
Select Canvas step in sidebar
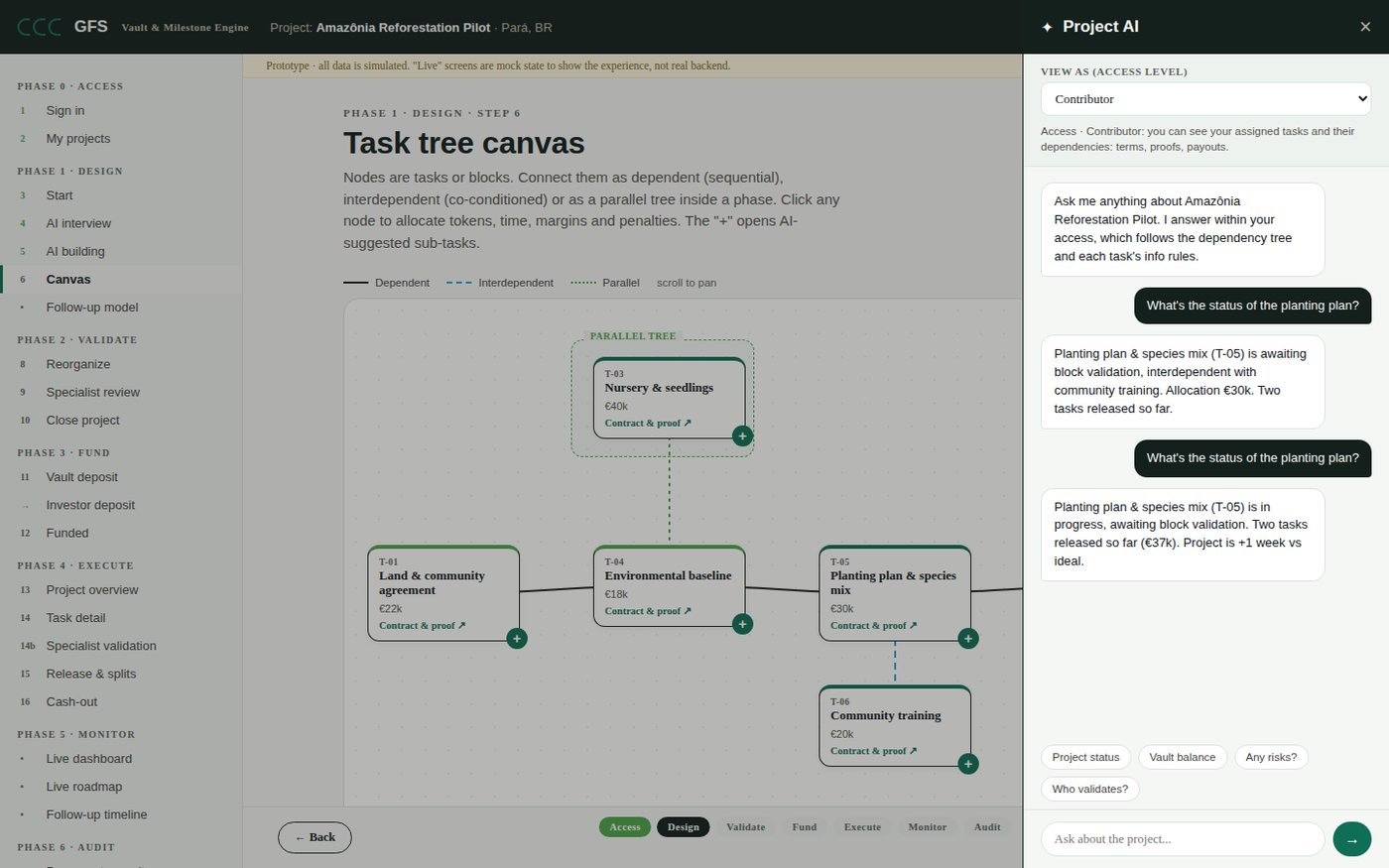point(121,279)
